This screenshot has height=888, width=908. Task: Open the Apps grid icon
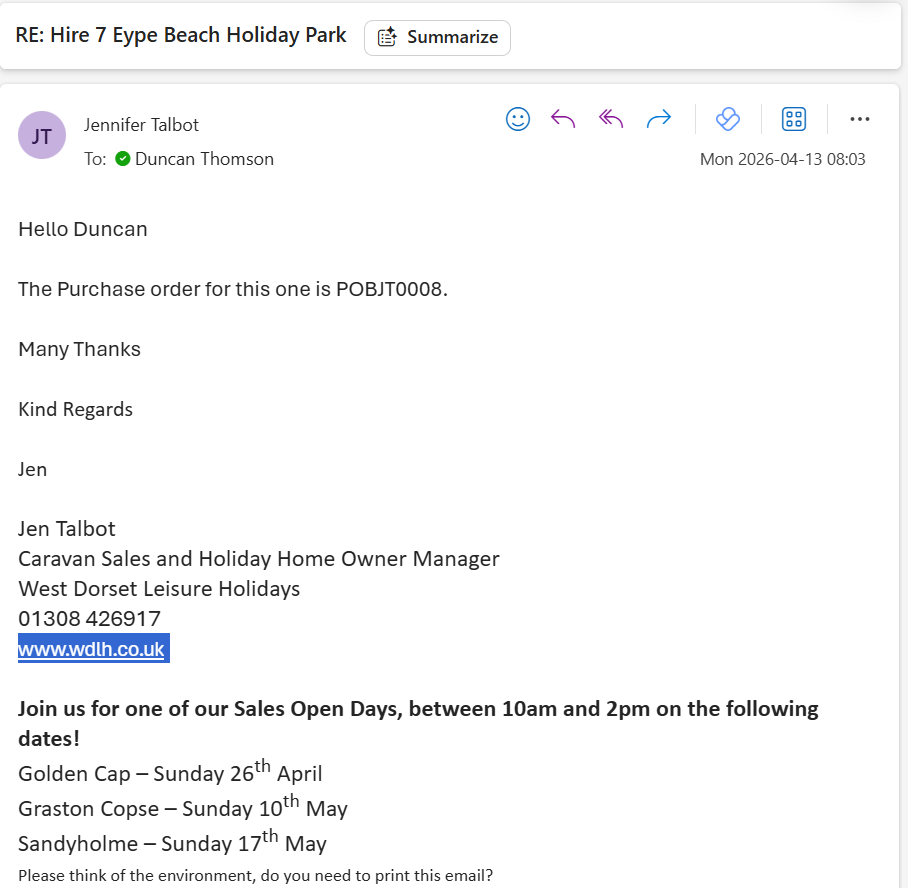(794, 120)
